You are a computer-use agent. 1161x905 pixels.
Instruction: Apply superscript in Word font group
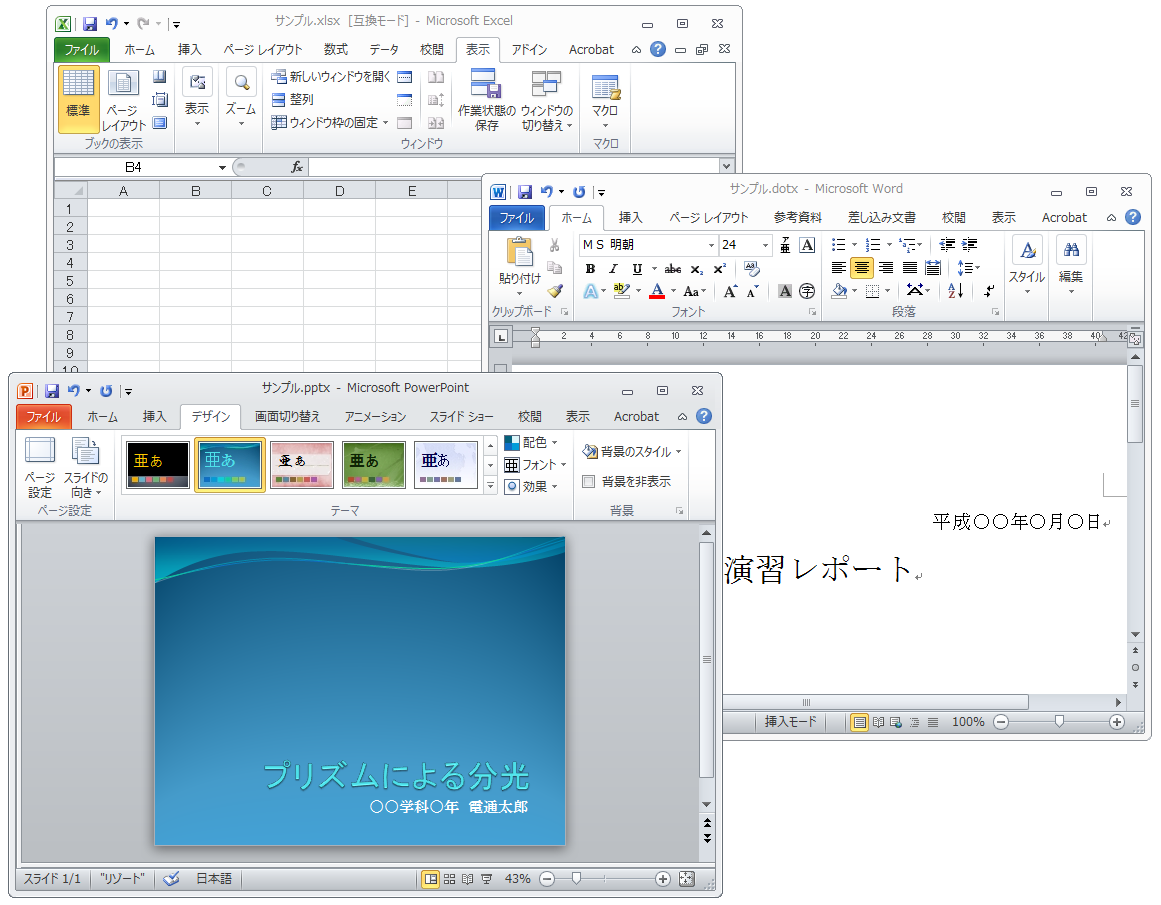[720, 269]
